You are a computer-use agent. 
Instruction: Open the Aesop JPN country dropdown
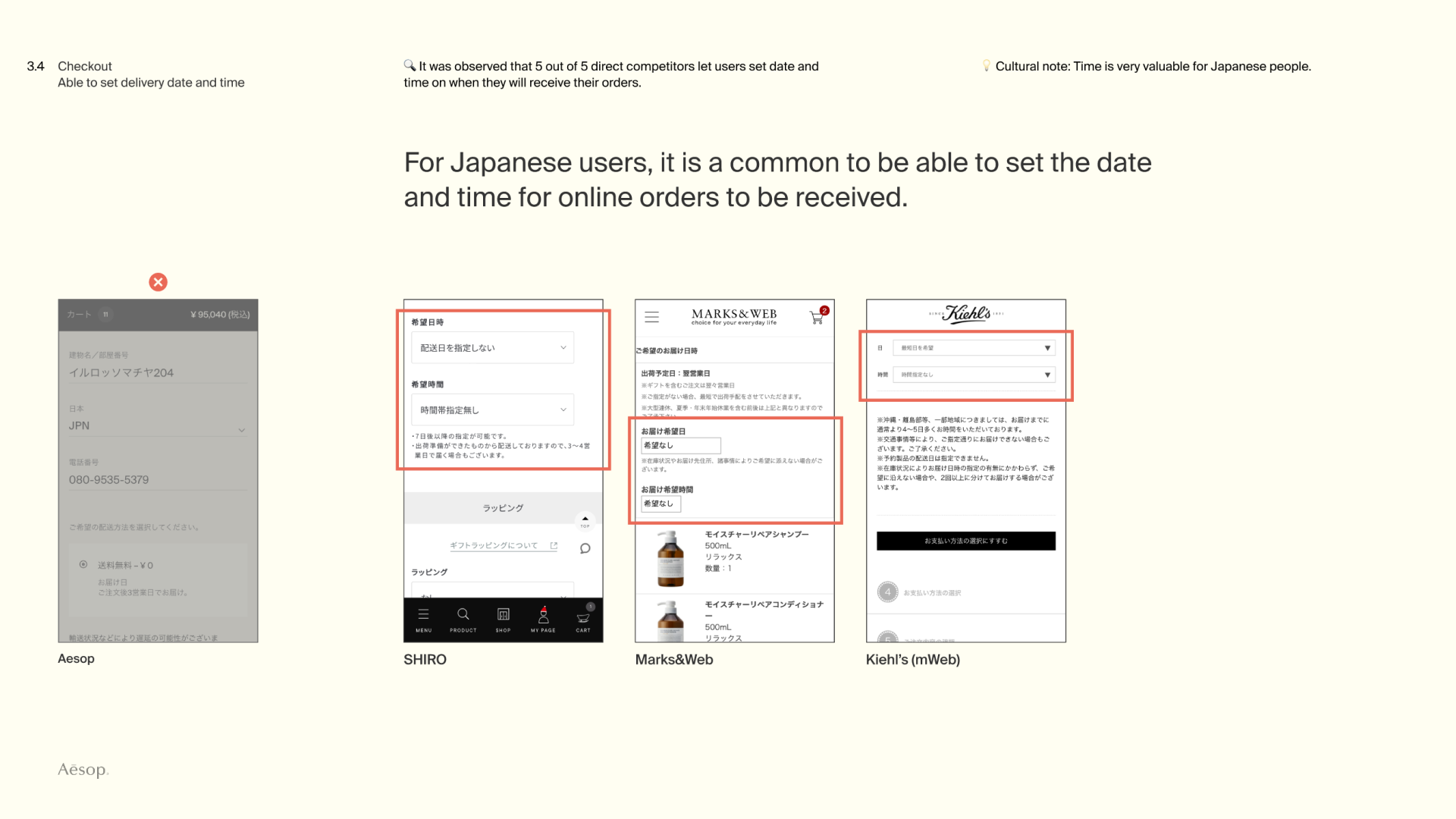pos(158,427)
